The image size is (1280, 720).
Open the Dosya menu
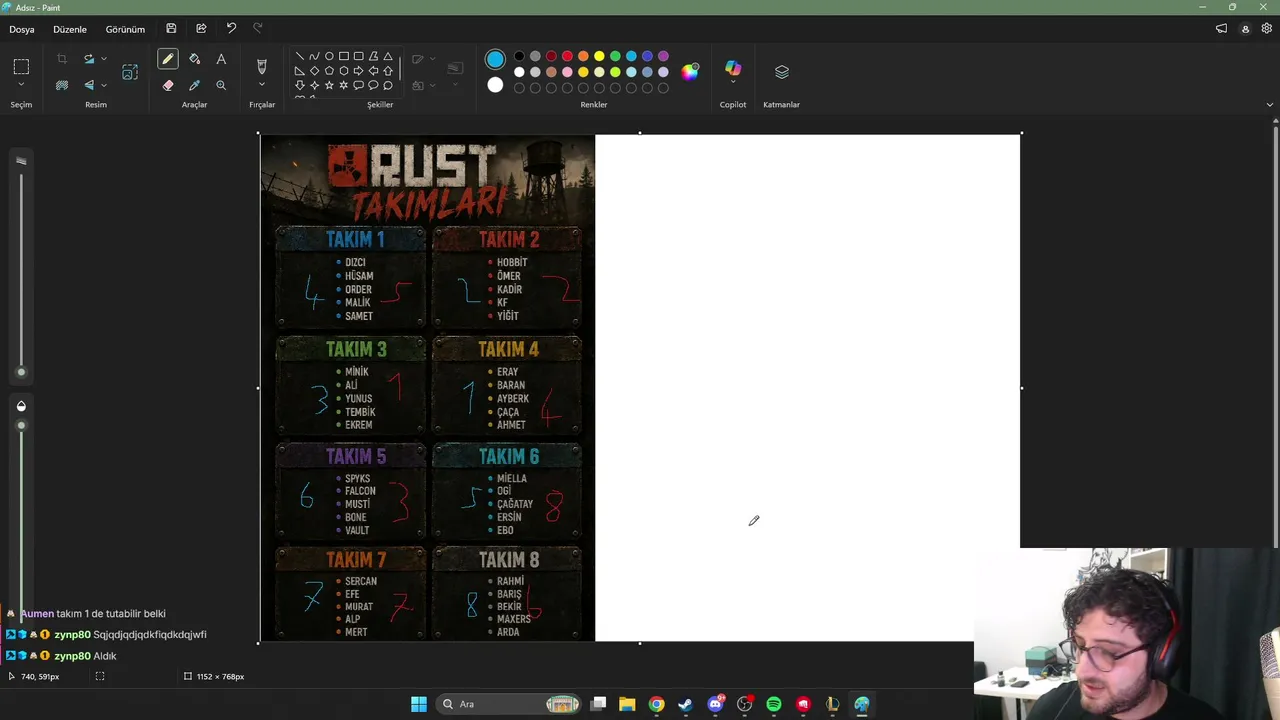(22, 29)
